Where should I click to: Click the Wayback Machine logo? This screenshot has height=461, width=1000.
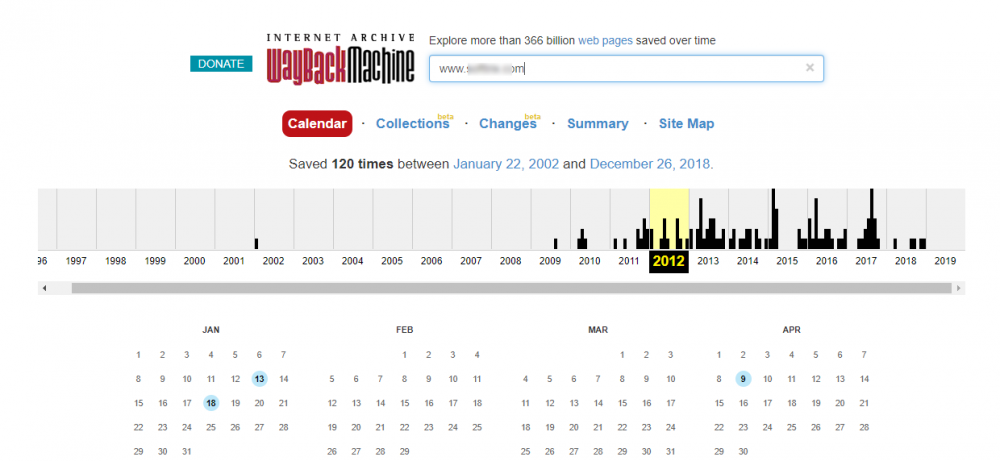coord(340,59)
